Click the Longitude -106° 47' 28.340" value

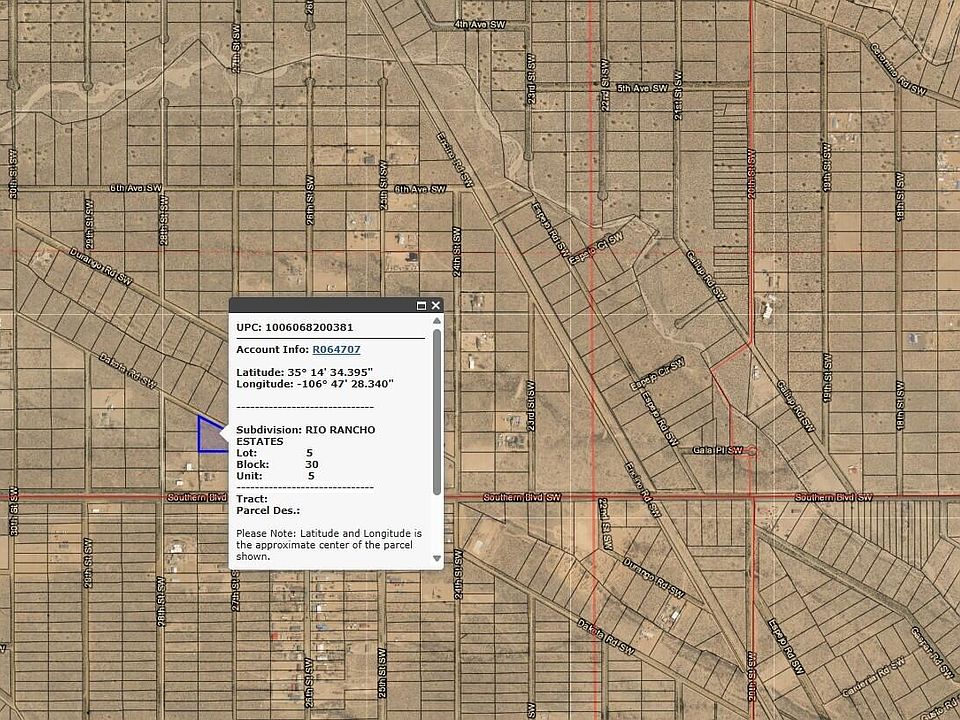pyautogui.click(x=315, y=384)
